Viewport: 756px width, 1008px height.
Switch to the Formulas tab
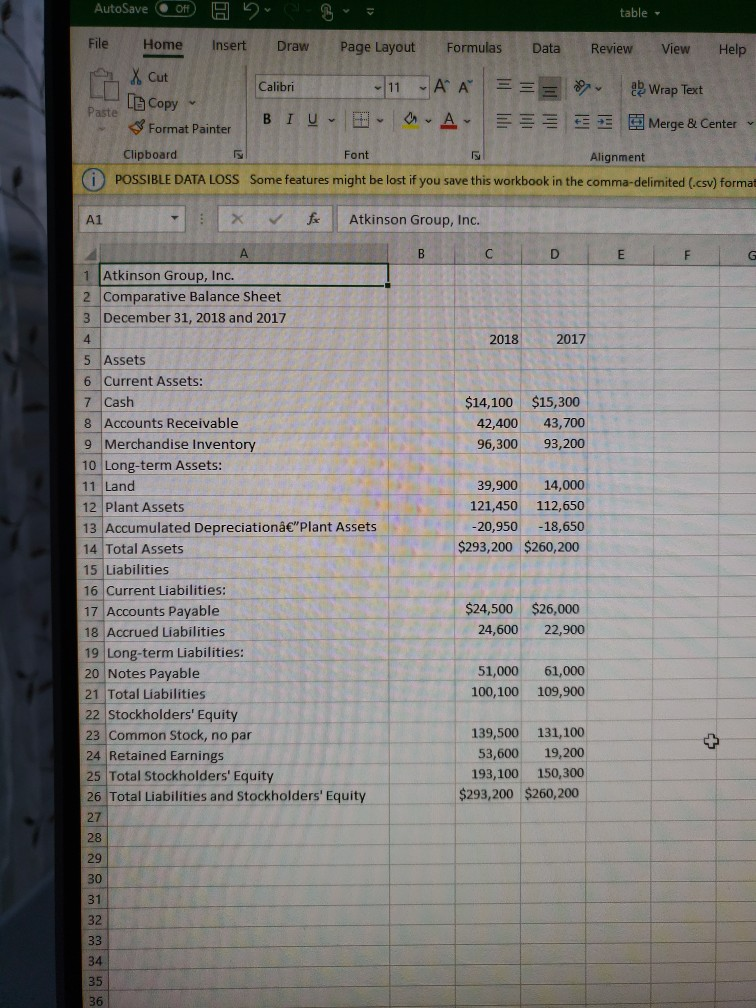(474, 48)
